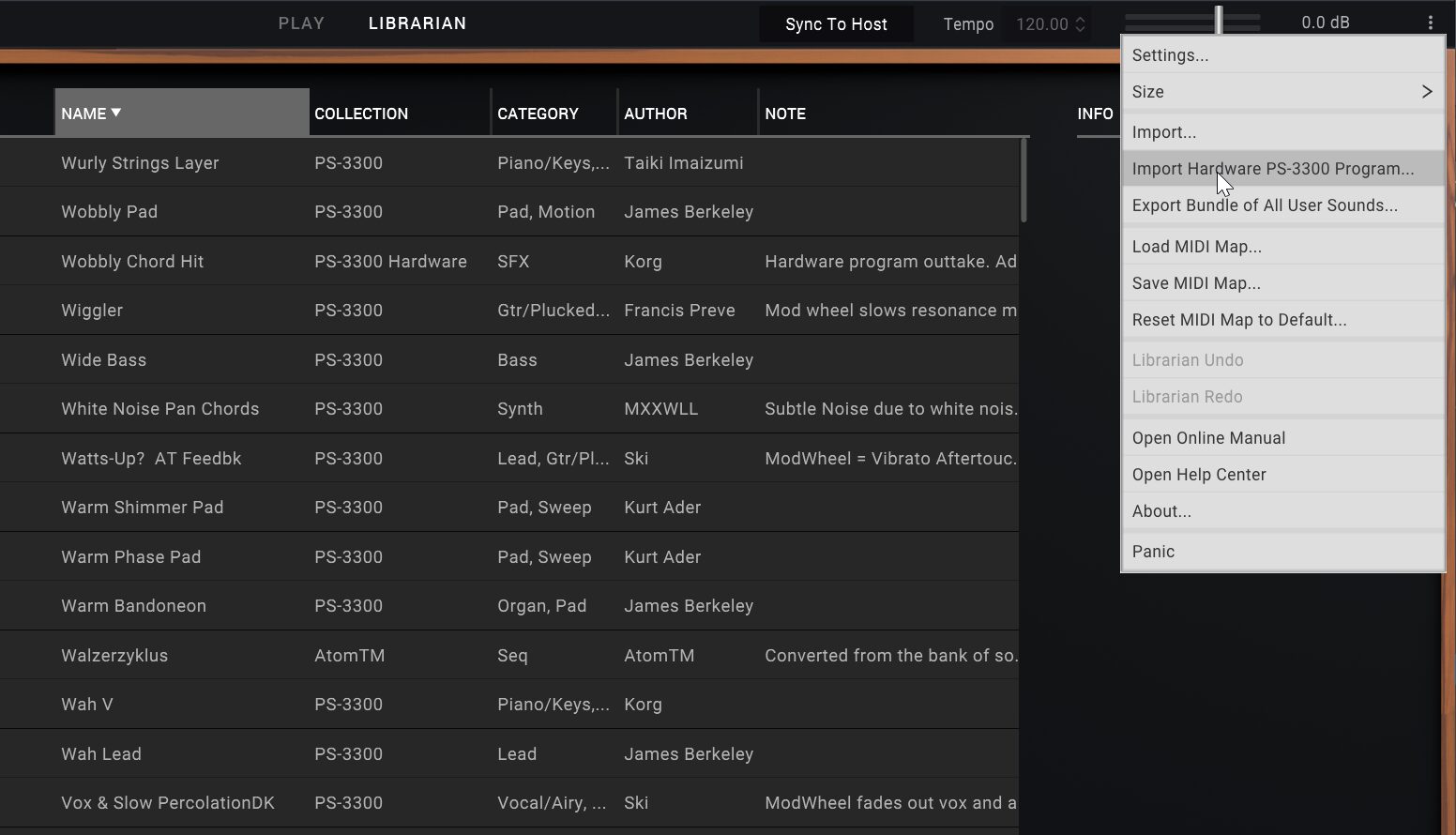This screenshot has width=1456, height=835.
Task: Sort by AUTHOR column header
Action: pos(655,114)
